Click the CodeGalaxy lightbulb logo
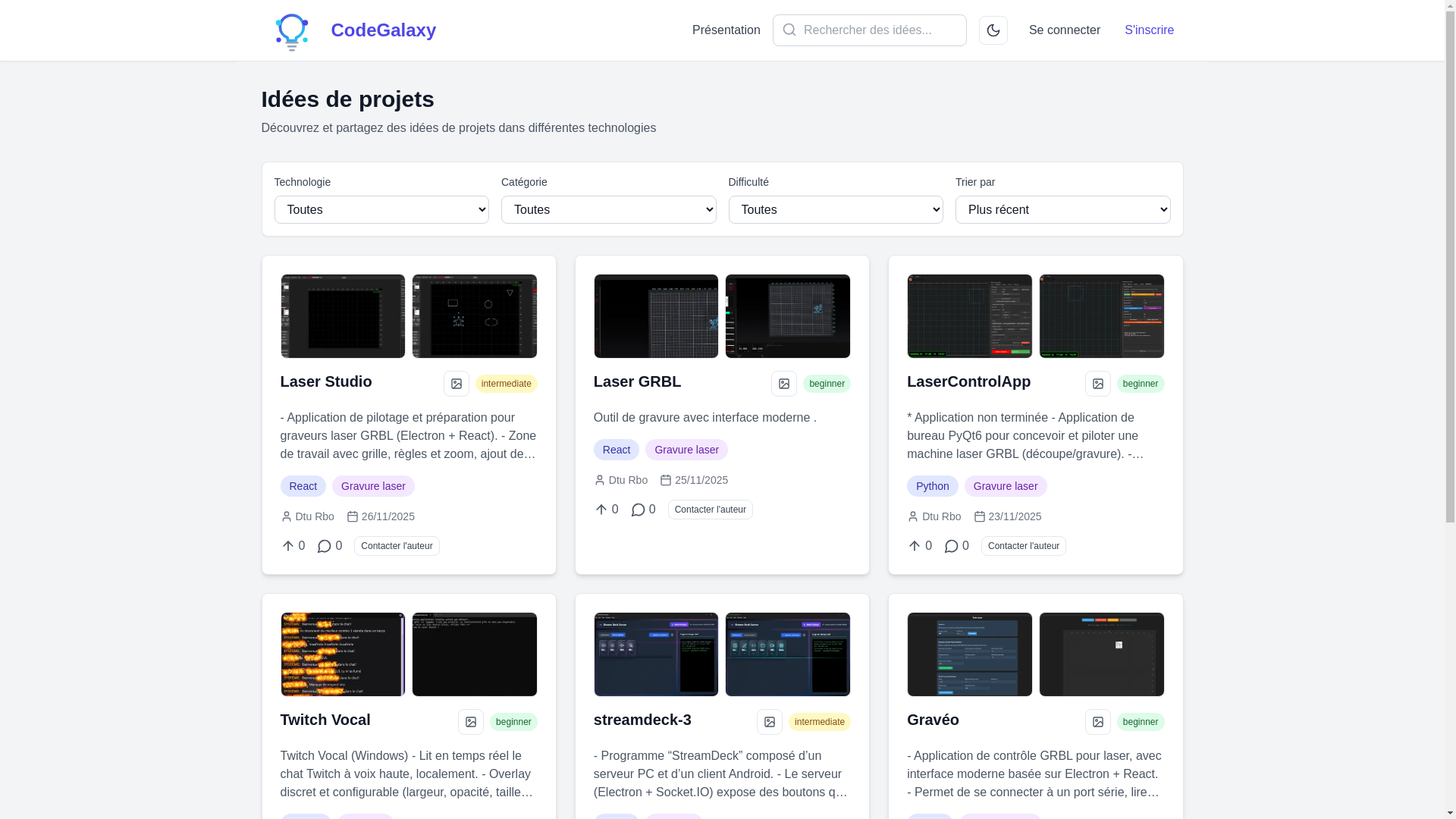 [x=292, y=31]
